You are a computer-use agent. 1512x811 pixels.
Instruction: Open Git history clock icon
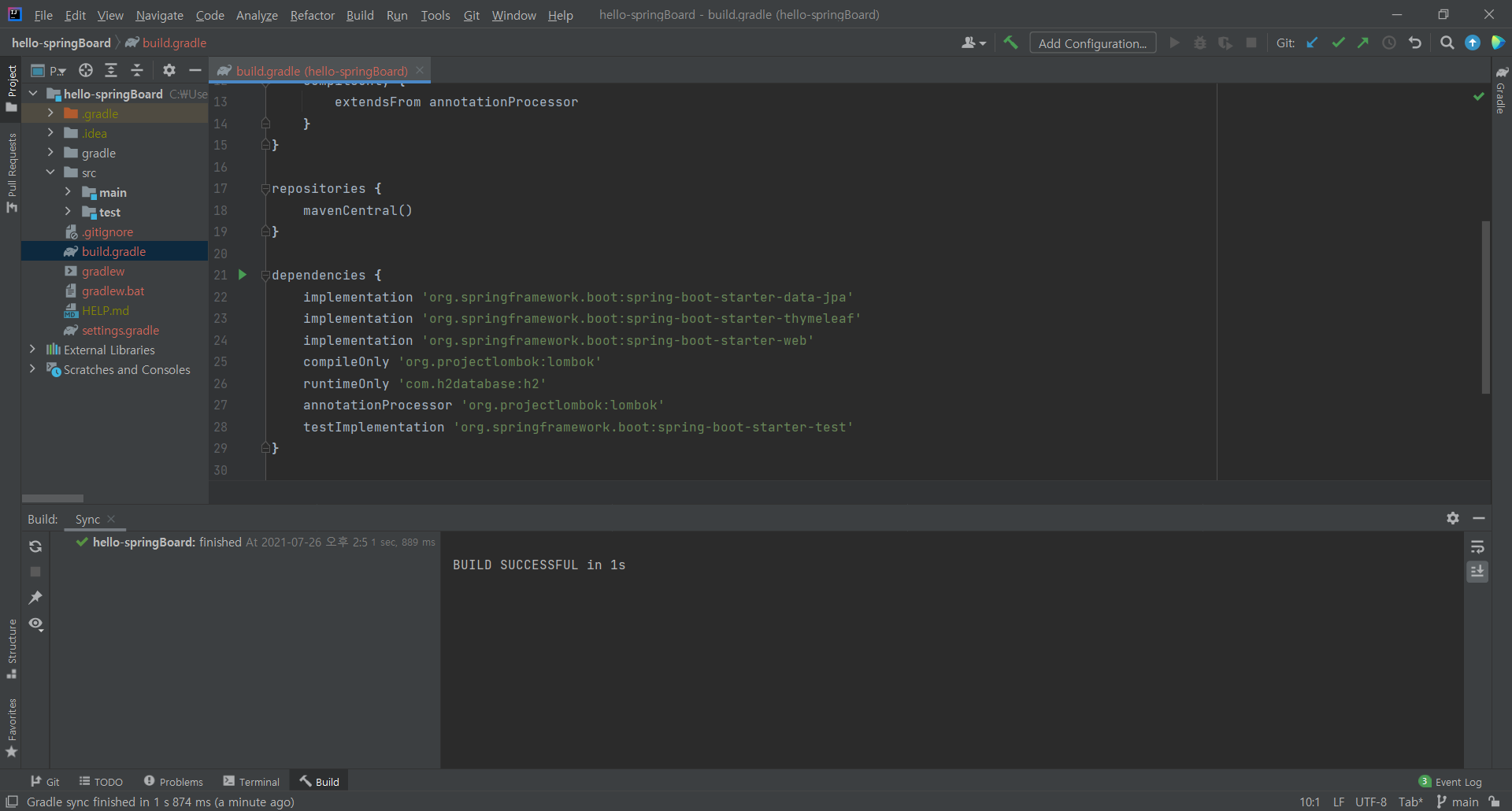click(1389, 43)
